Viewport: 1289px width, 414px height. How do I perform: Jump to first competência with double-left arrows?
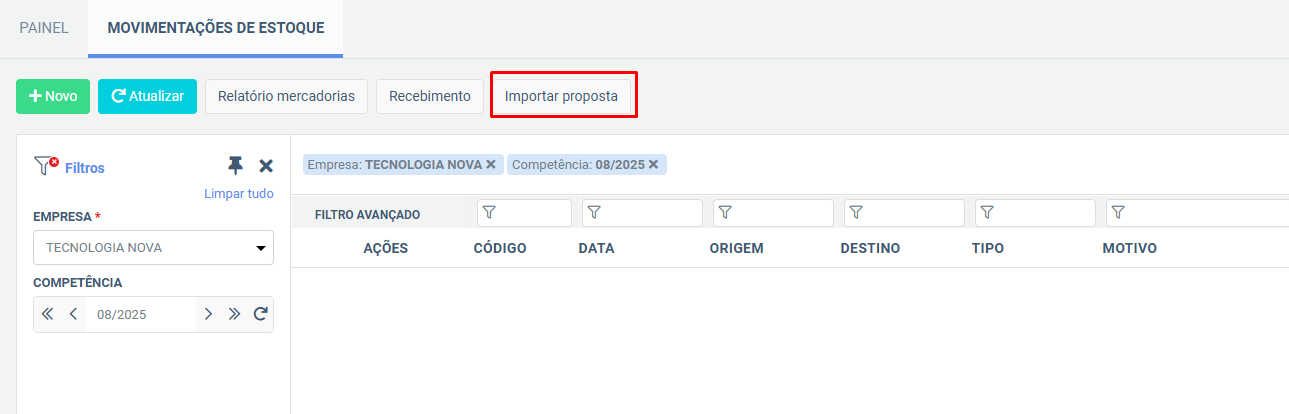(47, 314)
